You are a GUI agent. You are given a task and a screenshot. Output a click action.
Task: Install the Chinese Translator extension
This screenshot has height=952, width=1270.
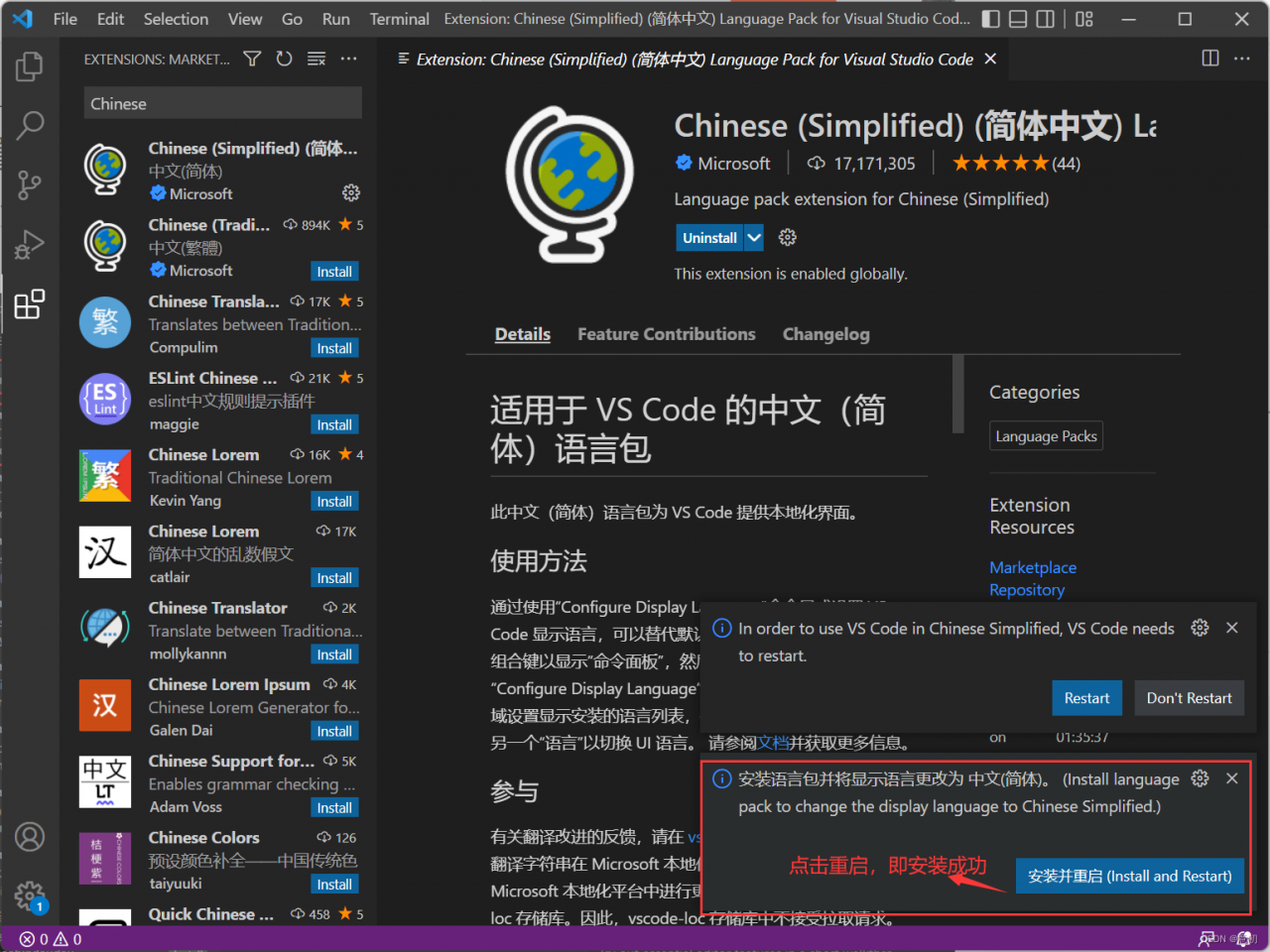pos(334,654)
